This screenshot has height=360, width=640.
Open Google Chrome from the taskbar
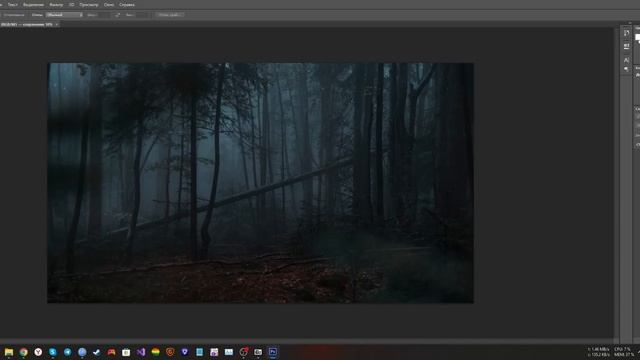[24, 352]
